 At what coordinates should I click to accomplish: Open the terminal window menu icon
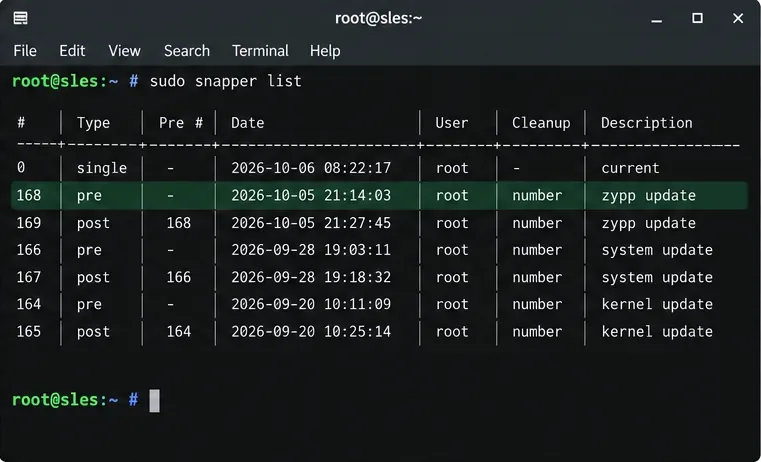tap(20, 18)
